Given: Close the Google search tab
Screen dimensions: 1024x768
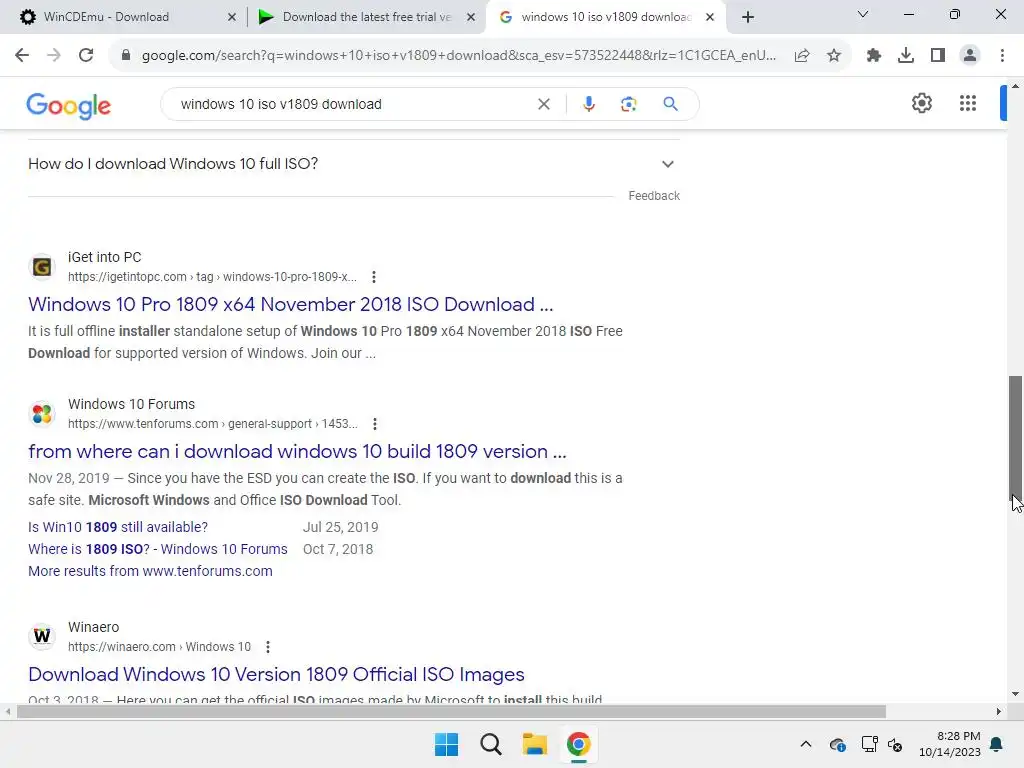Looking at the screenshot, I should click(710, 17).
